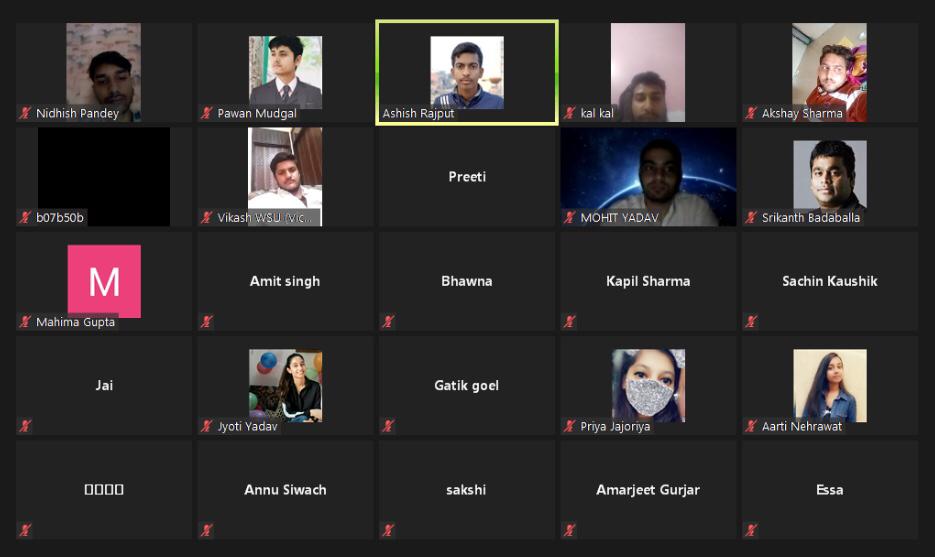Select the Preeti participant tile
This screenshot has width=935, height=557.
(x=467, y=177)
